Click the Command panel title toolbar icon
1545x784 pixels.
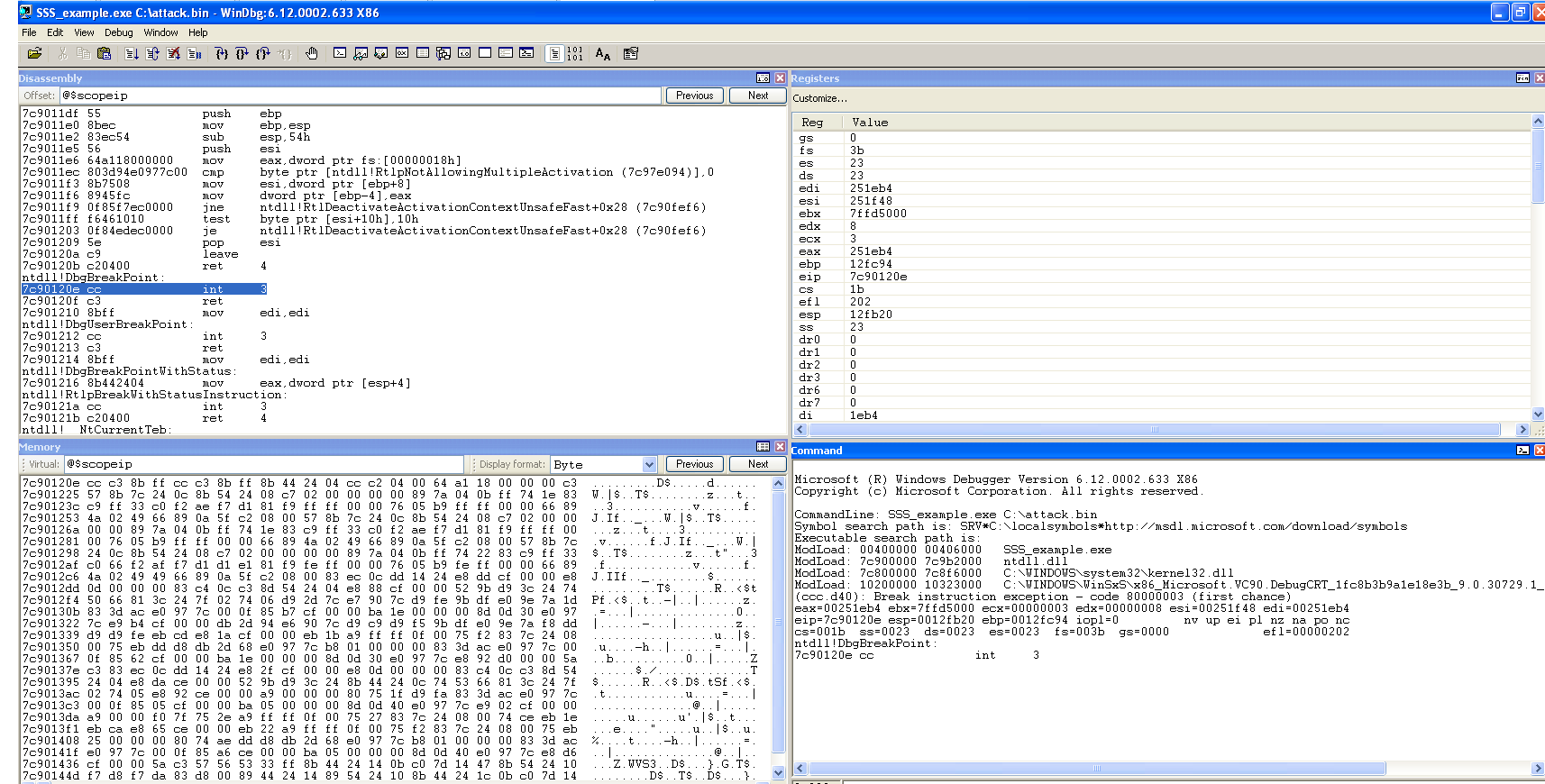[1523, 451]
